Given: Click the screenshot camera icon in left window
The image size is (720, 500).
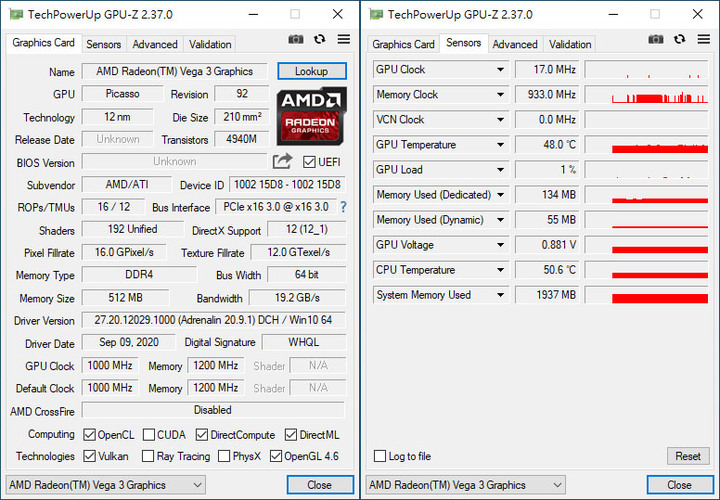Looking at the screenshot, I should tap(296, 39).
